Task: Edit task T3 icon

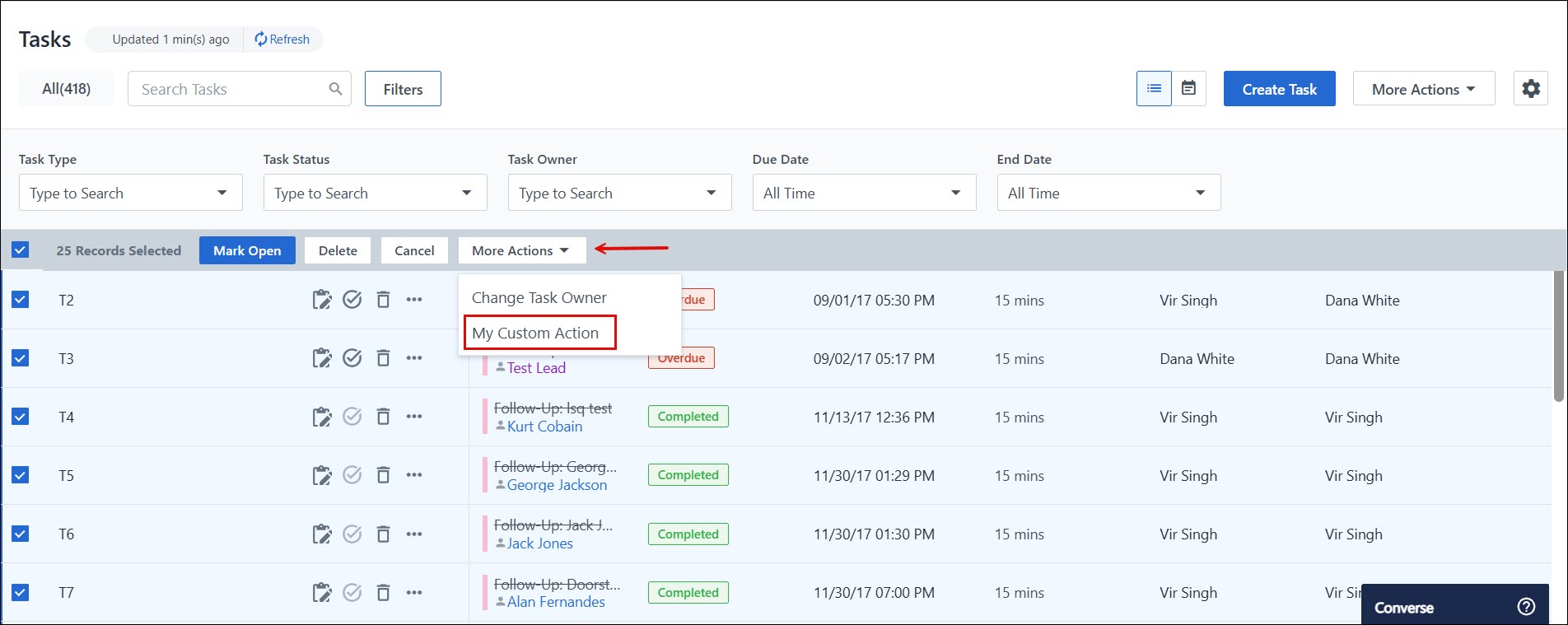Action: pos(322,358)
